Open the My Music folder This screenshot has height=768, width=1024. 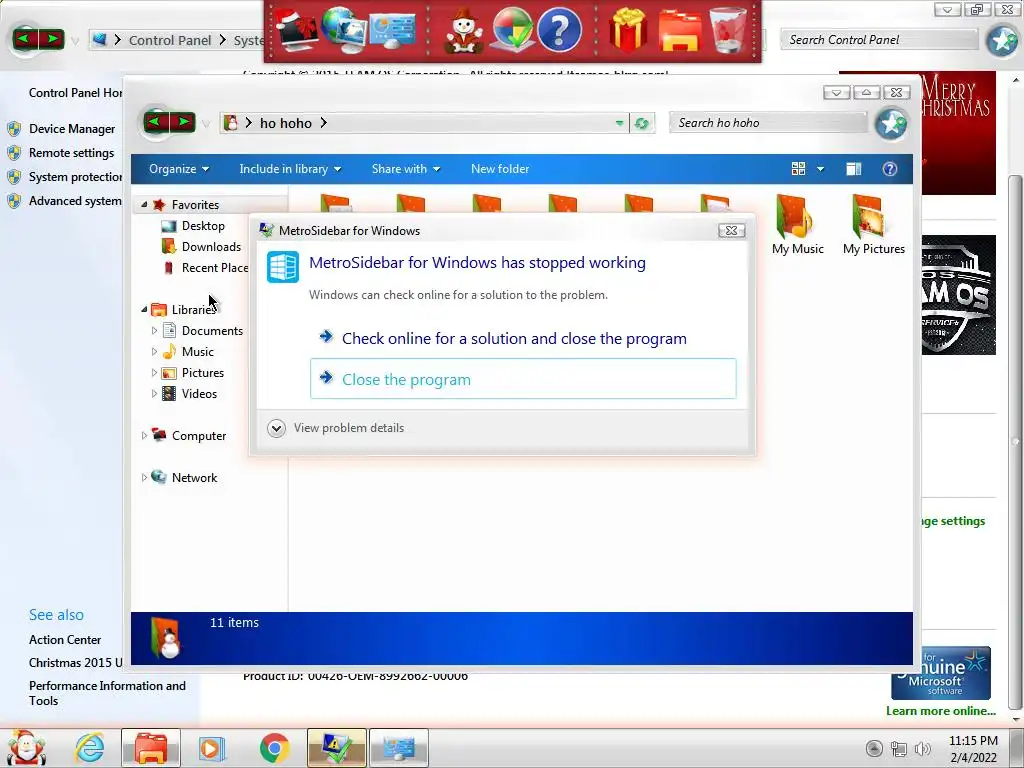click(x=797, y=225)
